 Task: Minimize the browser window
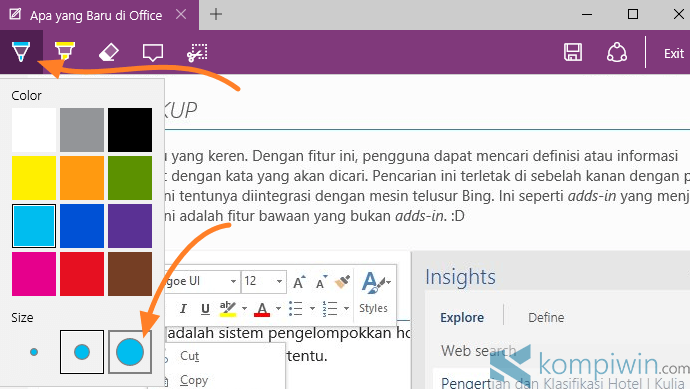tap(587, 15)
